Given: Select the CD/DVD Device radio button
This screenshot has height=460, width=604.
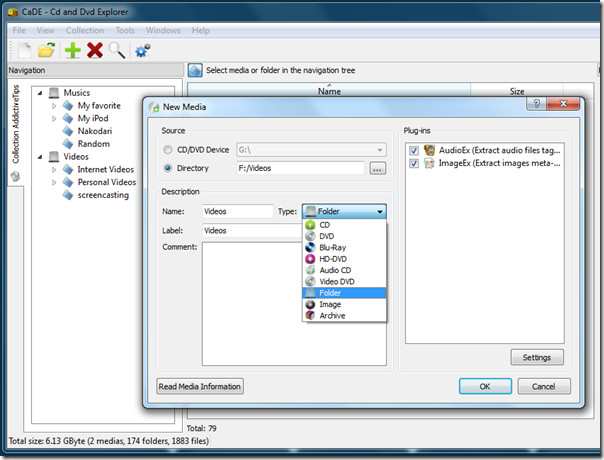Looking at the screenshot, I should coord(168,149).
